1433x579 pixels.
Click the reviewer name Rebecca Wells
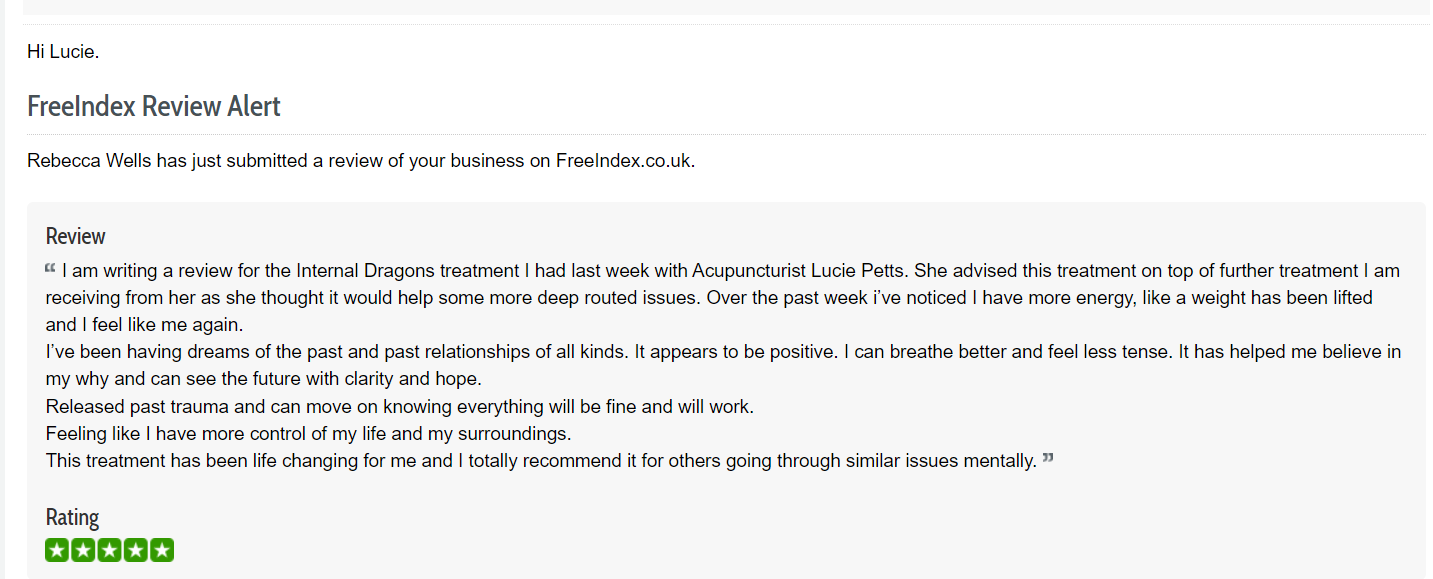tap(89, 161)
